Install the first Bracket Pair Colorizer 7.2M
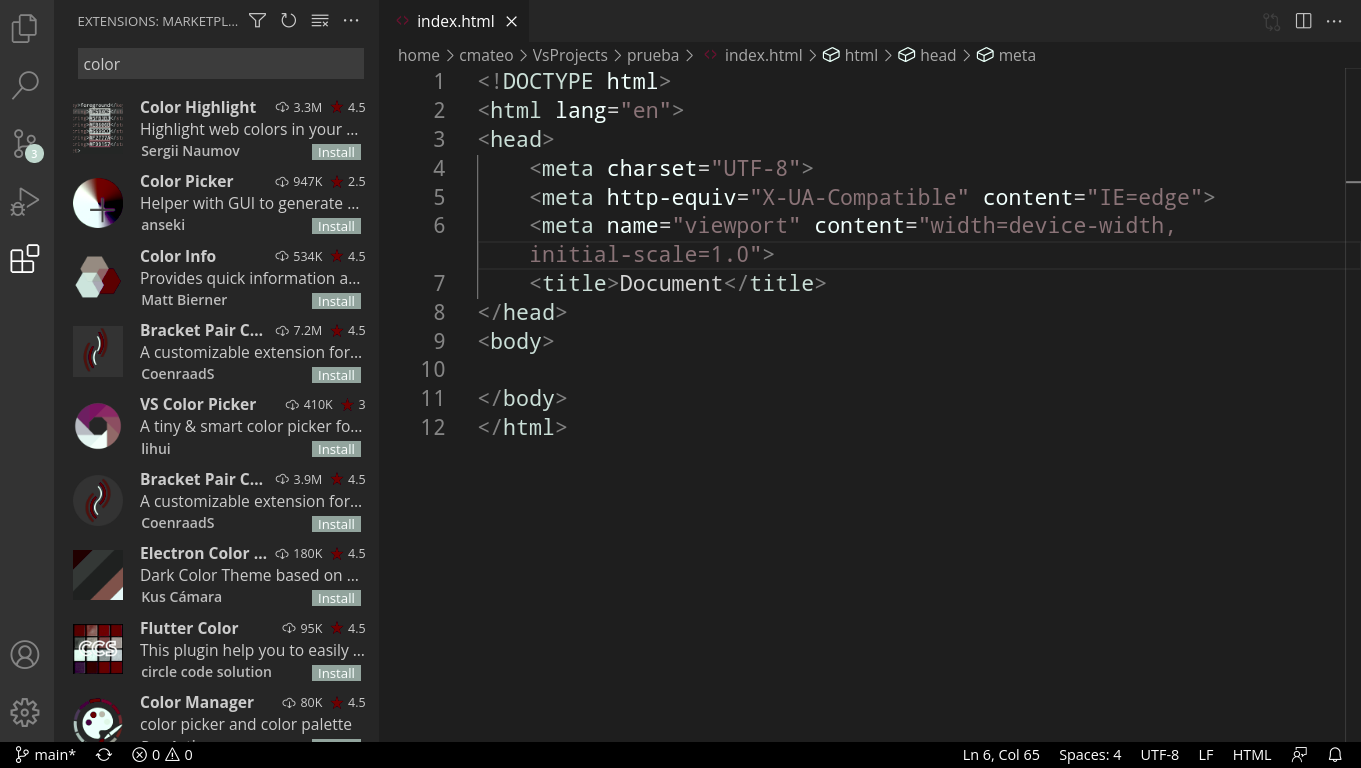This screenshot has width=1361, height=768. coord(336,375)
